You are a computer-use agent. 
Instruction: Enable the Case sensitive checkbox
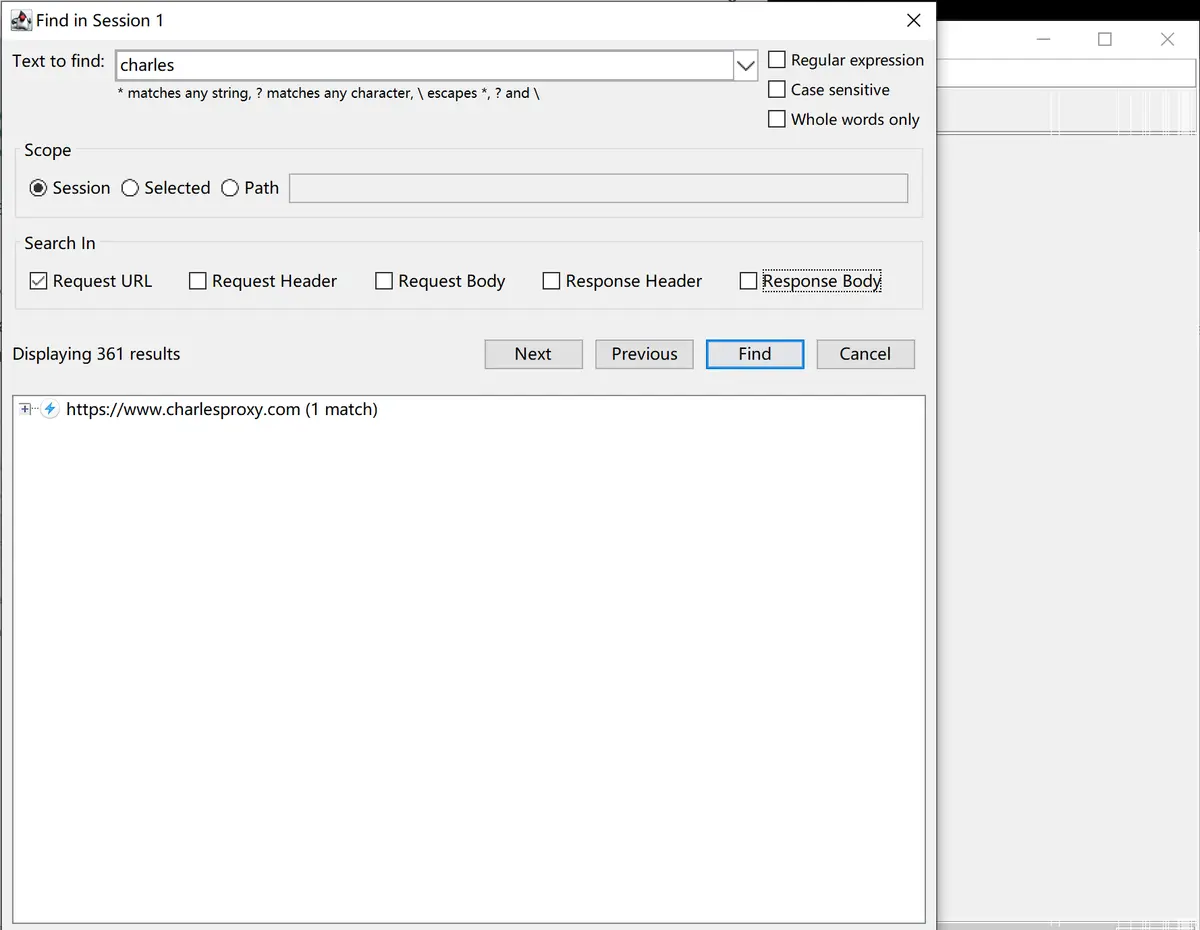776,89
